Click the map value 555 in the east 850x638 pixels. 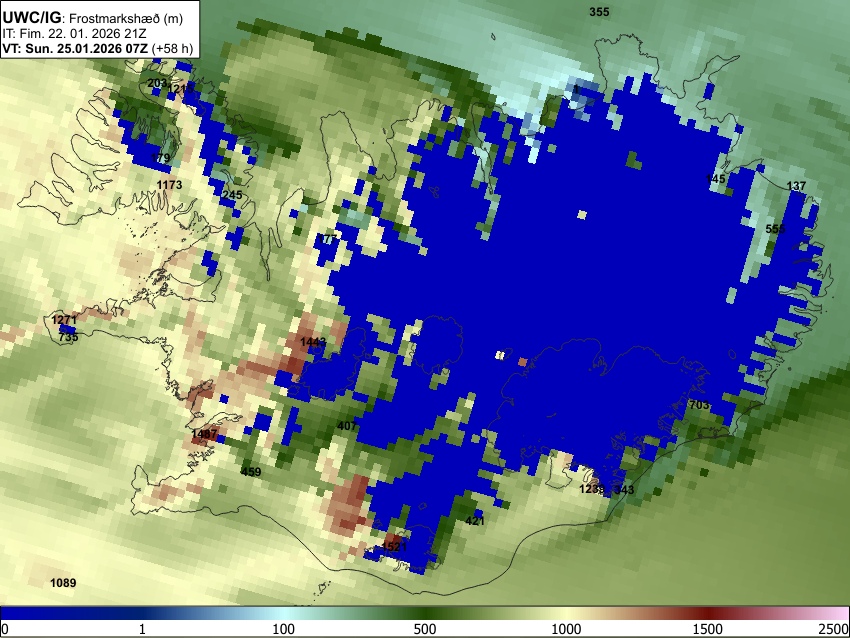775,229
